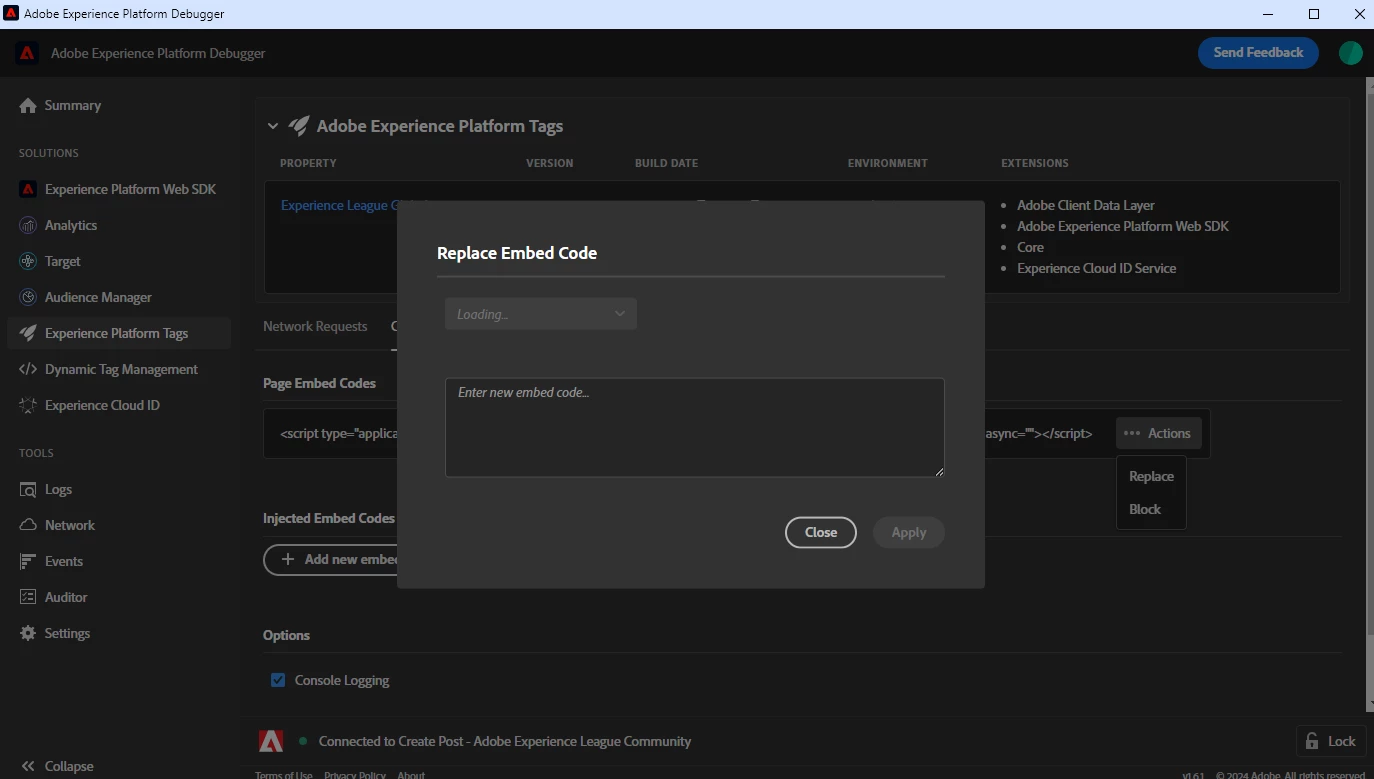Open the Settings gear icon
The image size is (1374, 779).
point(28,633)
